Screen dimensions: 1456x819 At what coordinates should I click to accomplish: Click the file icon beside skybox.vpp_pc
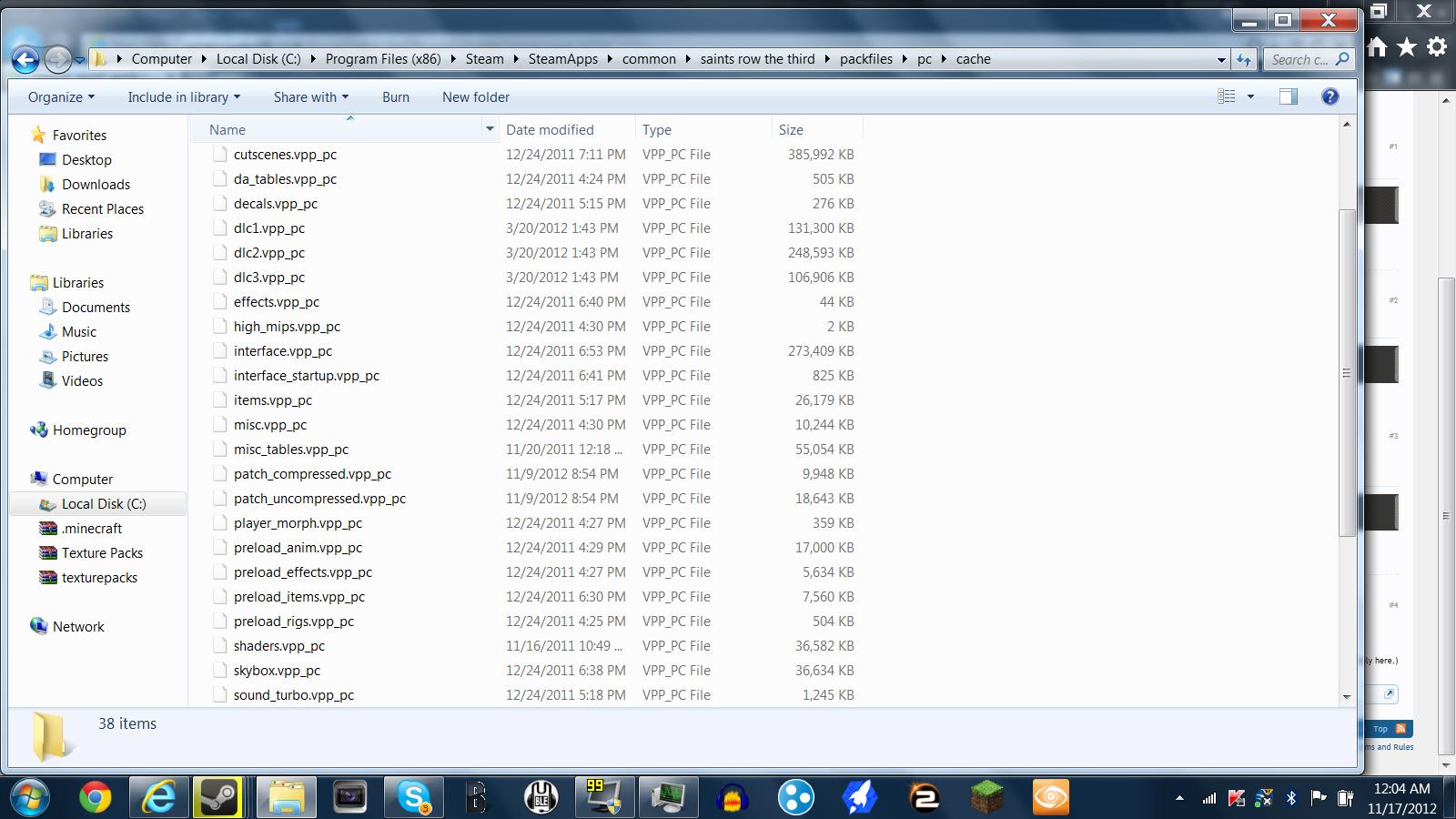click(x=219, y=670)
